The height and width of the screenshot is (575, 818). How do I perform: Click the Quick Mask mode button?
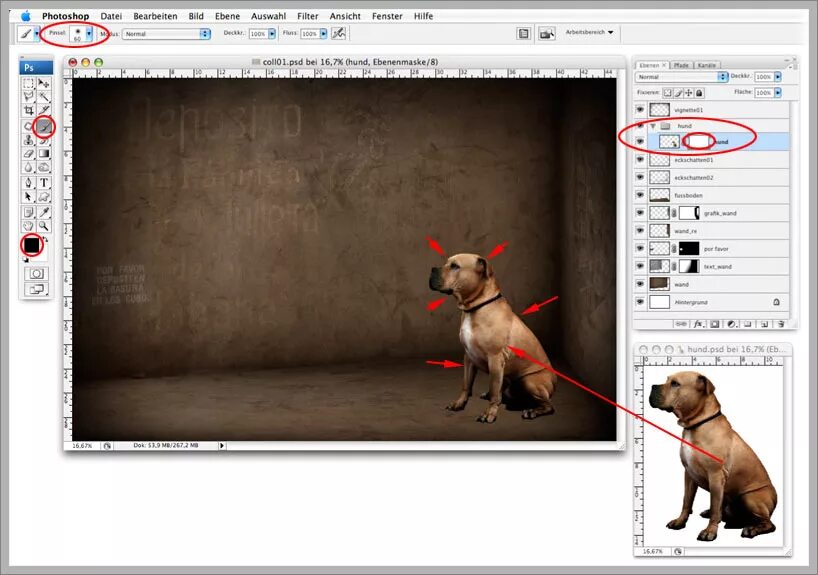36,273
